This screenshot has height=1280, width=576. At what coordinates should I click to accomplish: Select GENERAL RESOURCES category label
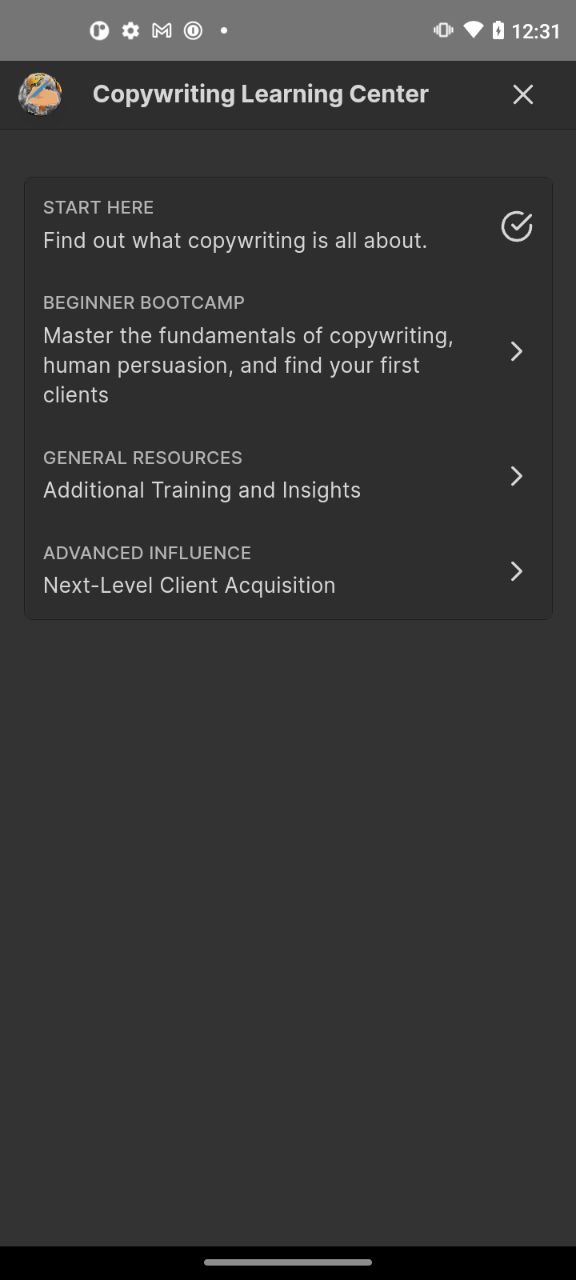143,458
